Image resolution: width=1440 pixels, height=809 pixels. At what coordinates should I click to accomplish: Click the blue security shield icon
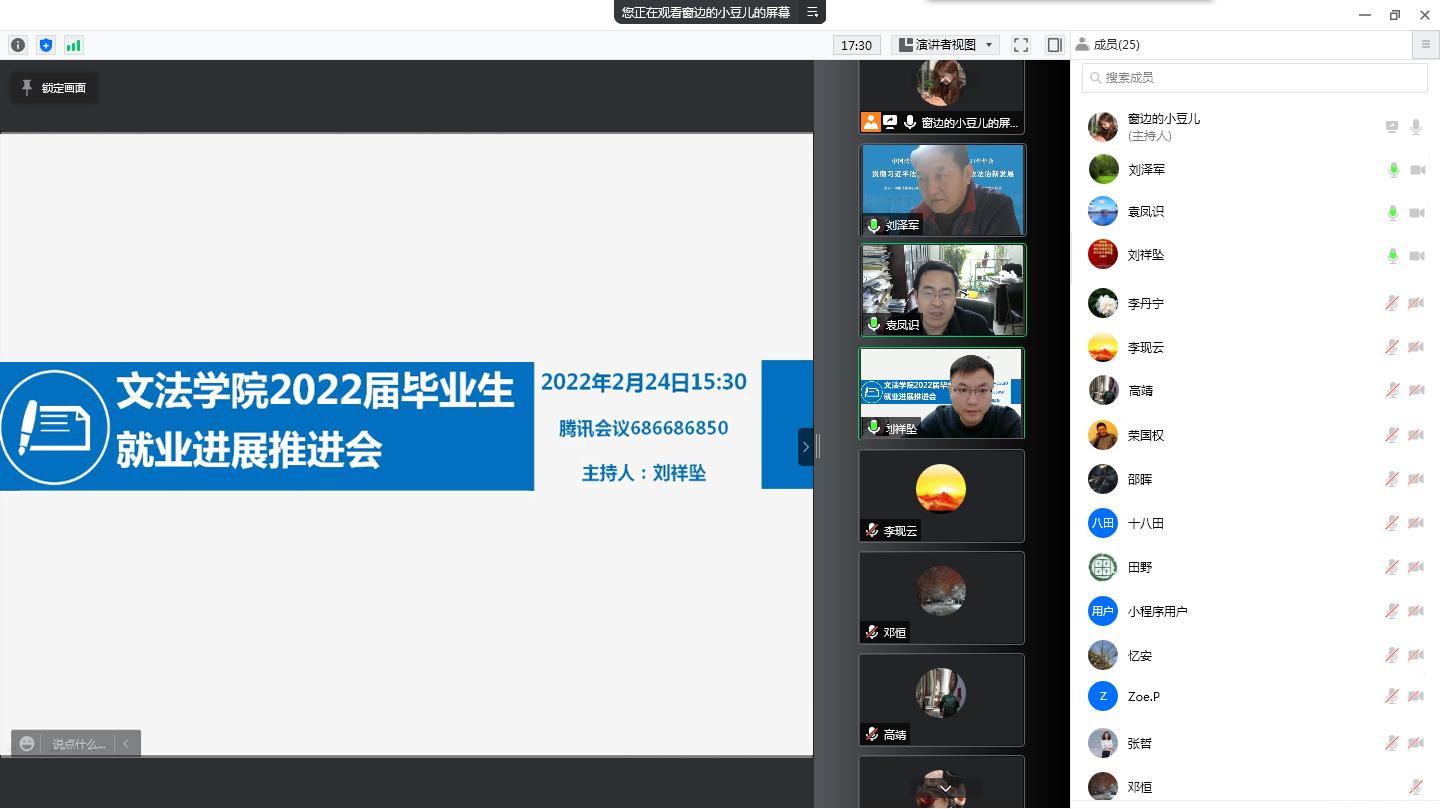pyautogui.click(x=45, y=44)
